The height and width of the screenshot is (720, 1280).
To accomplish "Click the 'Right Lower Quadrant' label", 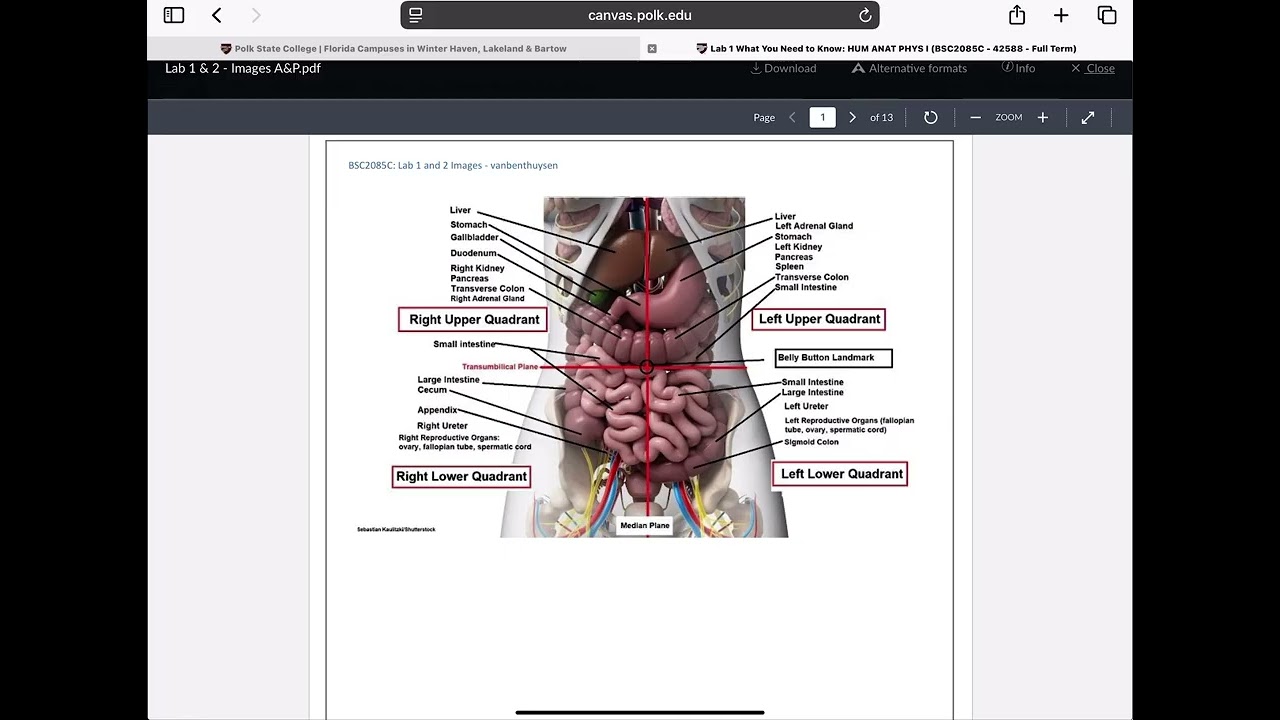I will pyautogui.click(x=461, y=476).
